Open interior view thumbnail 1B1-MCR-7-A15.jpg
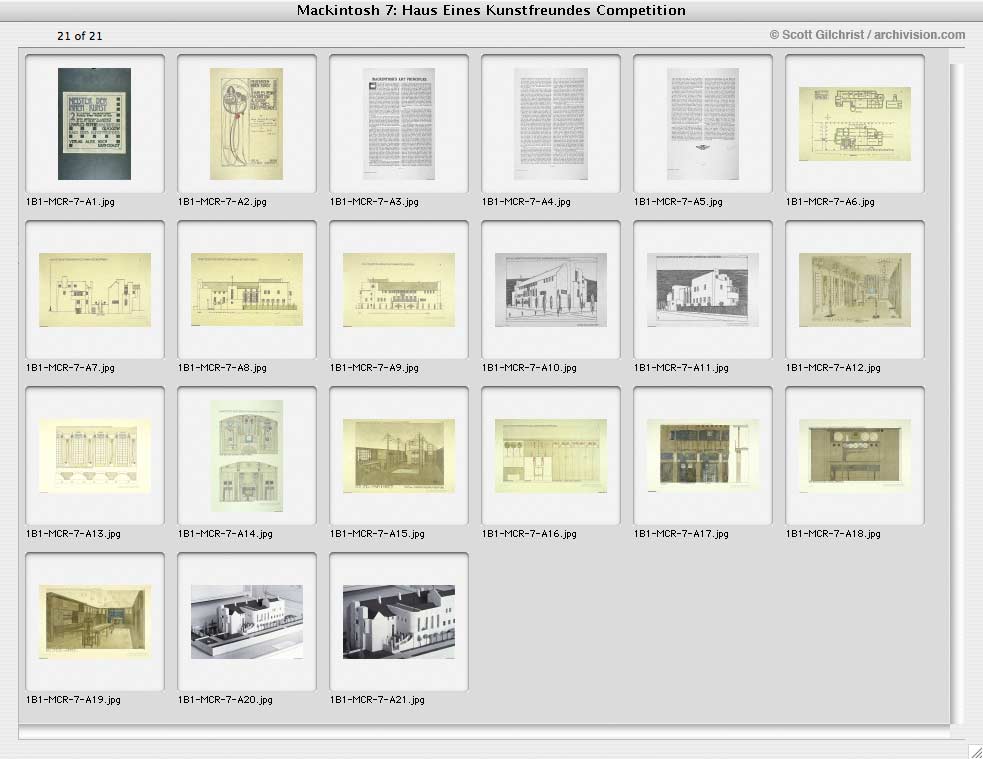Image resolution: width=983 pixels, height=759 pixels. pyautogui.click(x=399, y=456)
